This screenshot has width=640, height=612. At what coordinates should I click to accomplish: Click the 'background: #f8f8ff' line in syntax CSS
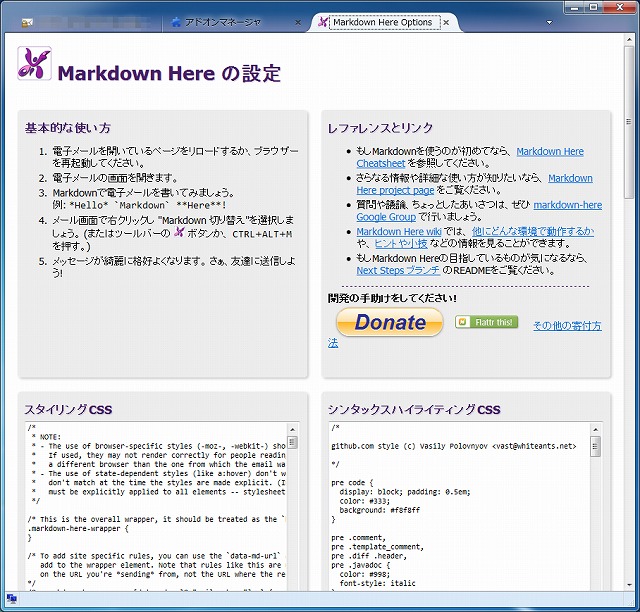tap(379, 510)
